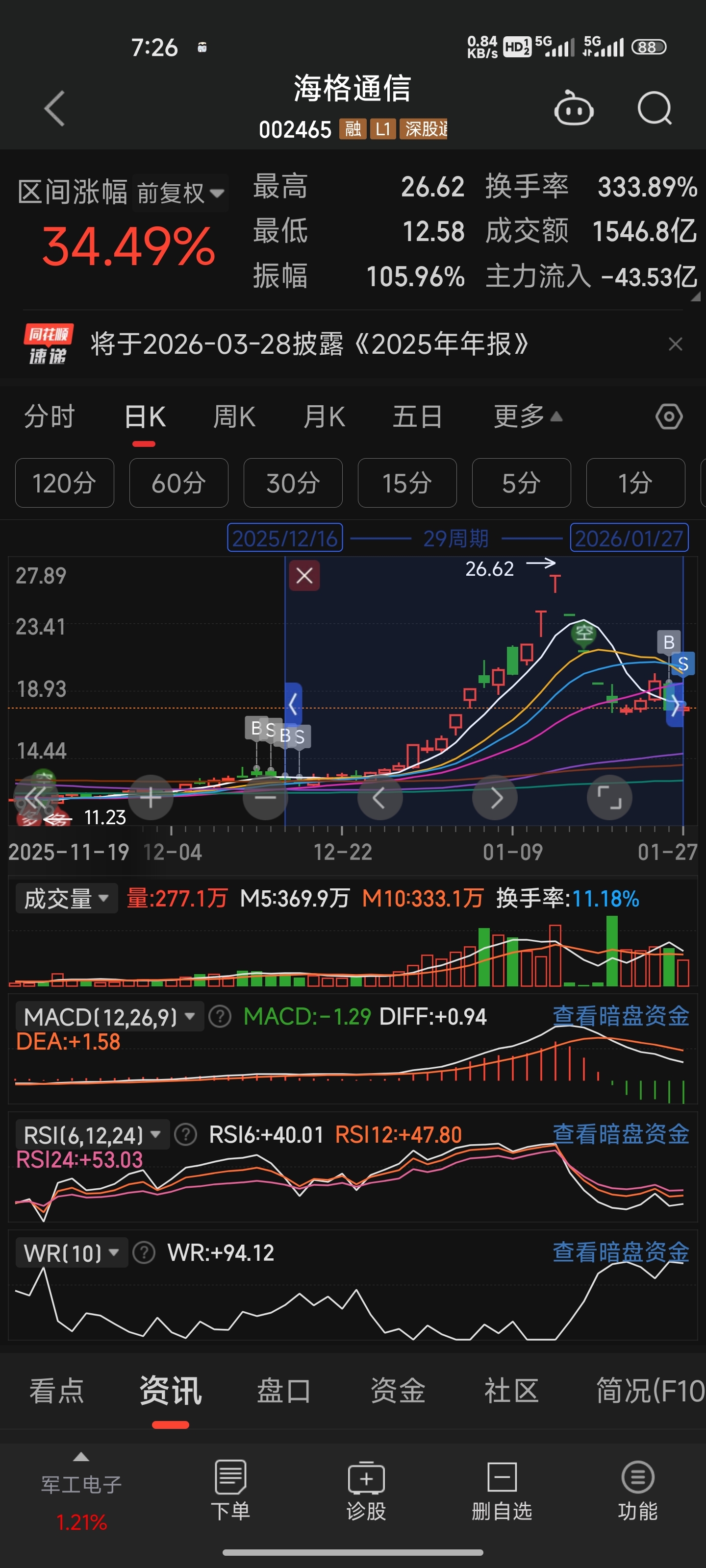Tap the L1 level badge

(x=383, y=129)
